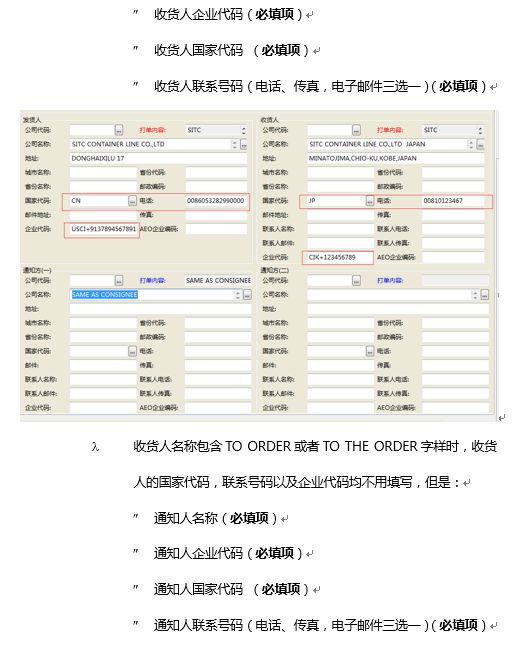Edit the CIK+123456789 enterprise code field

tap(341, 257)
